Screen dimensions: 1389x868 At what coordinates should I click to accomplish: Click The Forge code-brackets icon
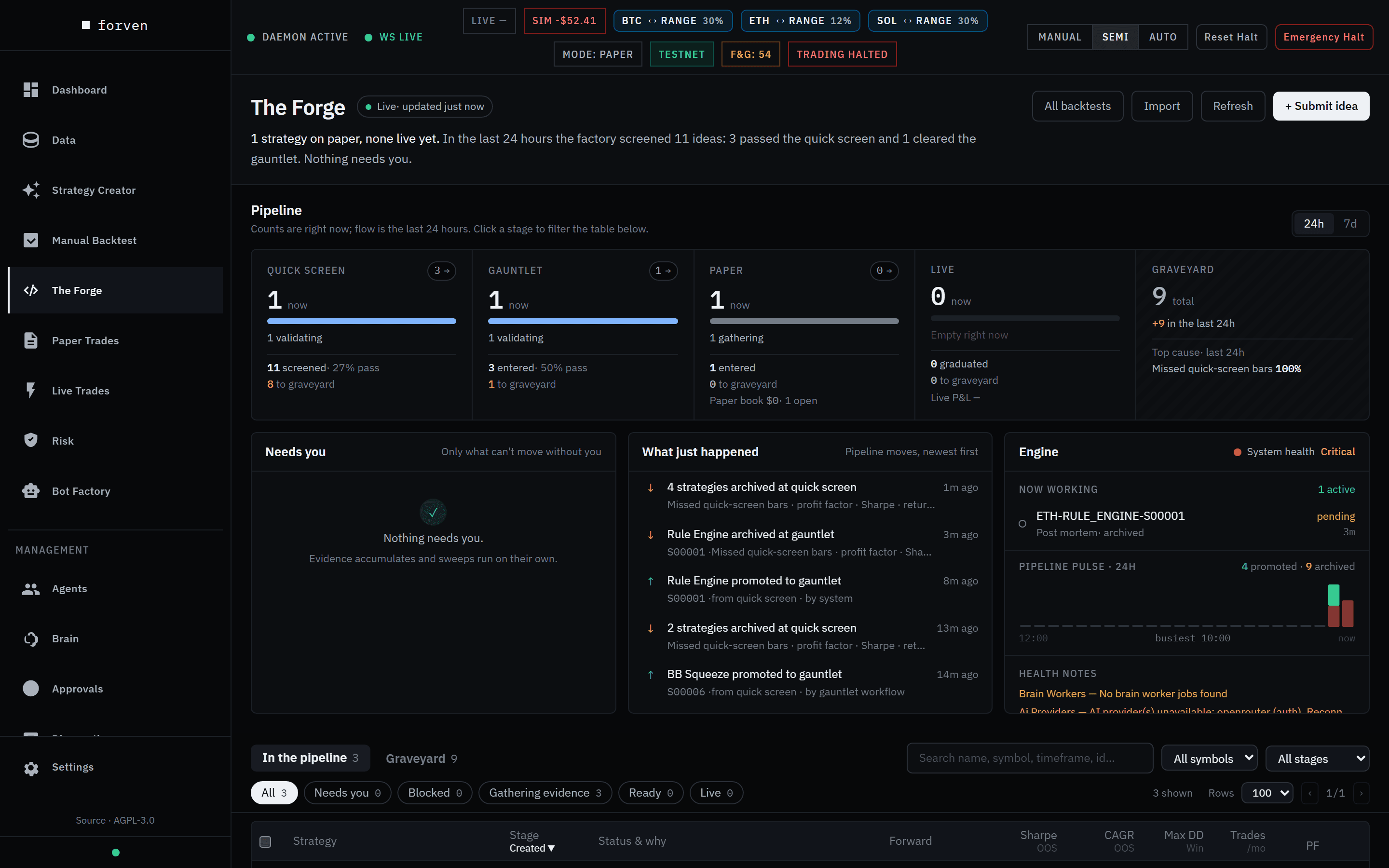(30, 290)
